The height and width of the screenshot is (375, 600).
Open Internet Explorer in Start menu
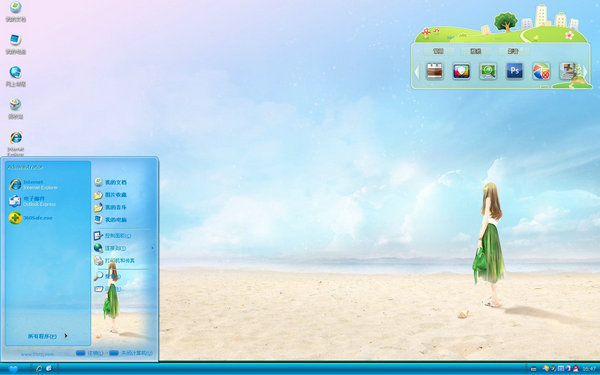(34, 185)
